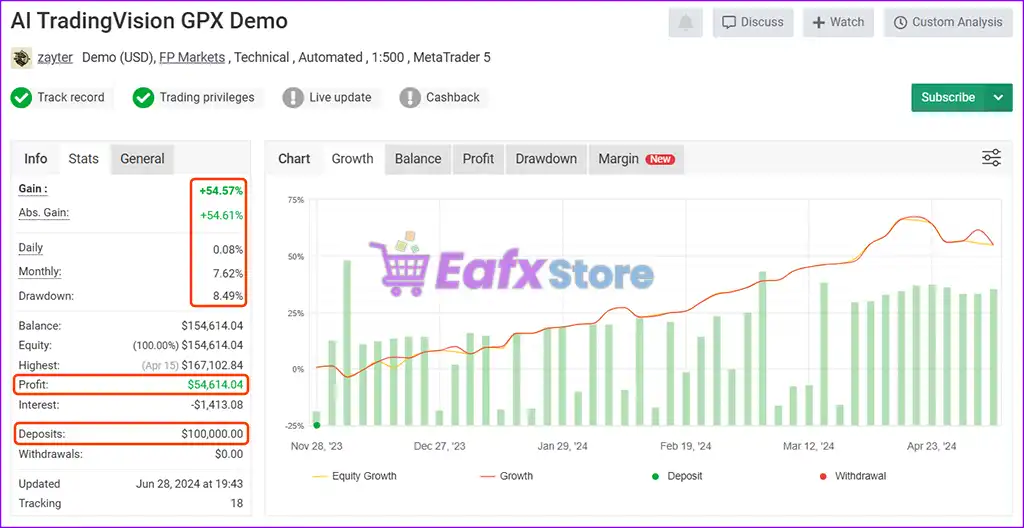This screenshot has height=528, width=1024.
Task: Select the Balance chart tab
Action: (418, 159)
